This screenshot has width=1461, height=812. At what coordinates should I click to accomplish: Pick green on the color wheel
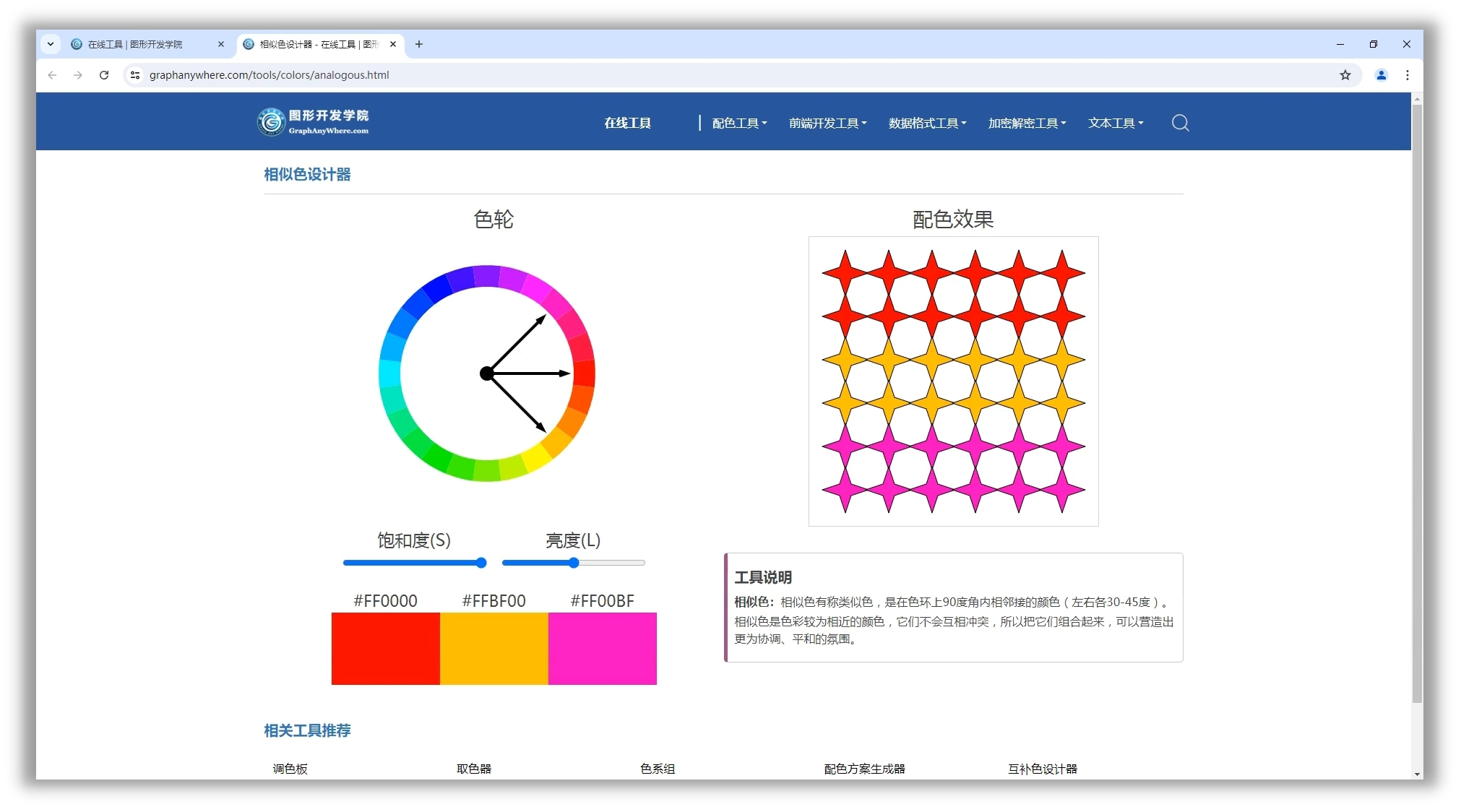[x=436, y=458]
